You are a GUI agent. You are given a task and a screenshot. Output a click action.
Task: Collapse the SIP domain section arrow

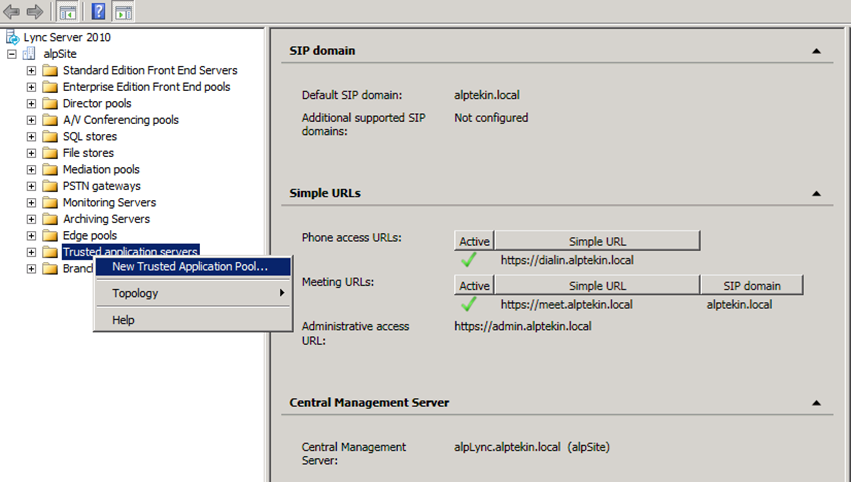click(x=816, y=51)
